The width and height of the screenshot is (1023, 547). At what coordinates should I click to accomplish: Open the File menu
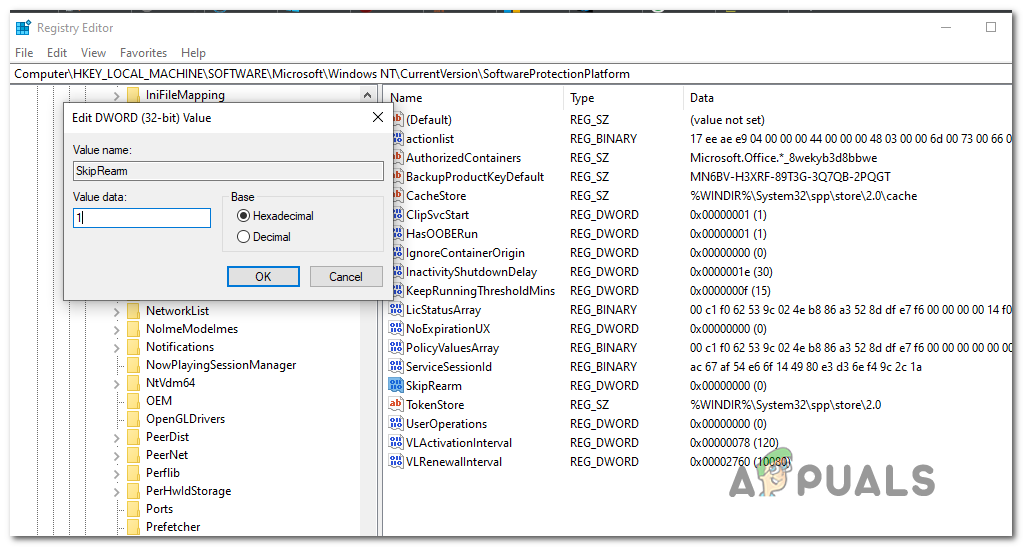click(x=24, y=53)
